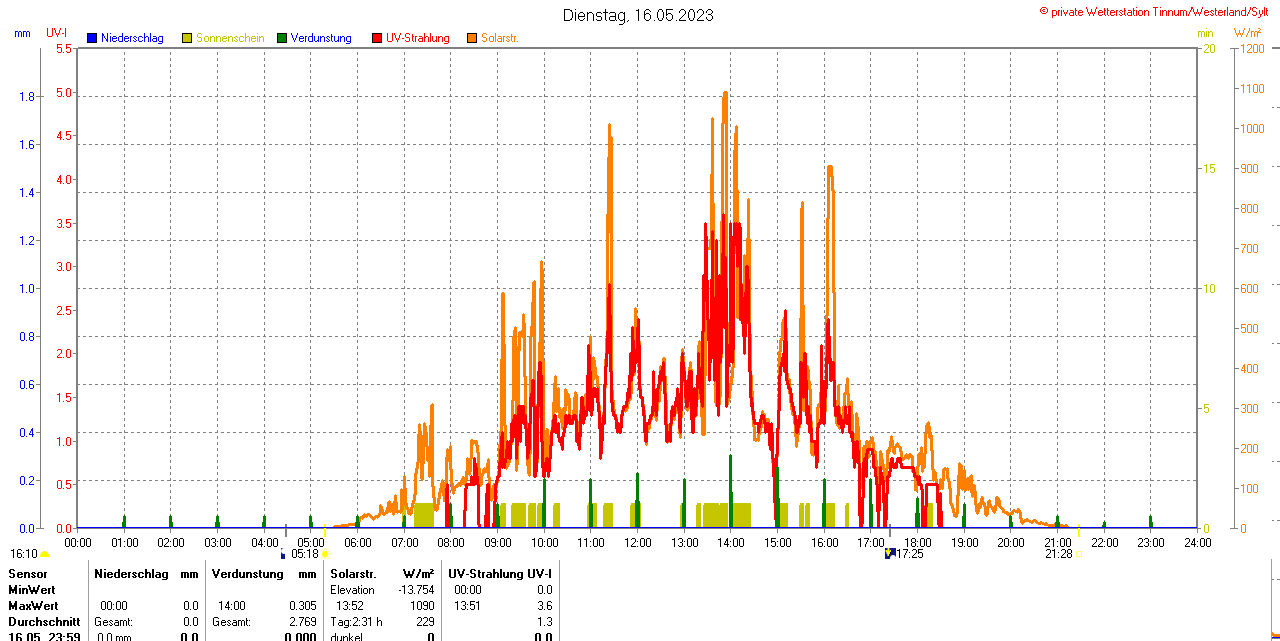Click the sunrise sun icon at 05:18
This screenshot has height=641, width=1280.
tap(324, 553)
